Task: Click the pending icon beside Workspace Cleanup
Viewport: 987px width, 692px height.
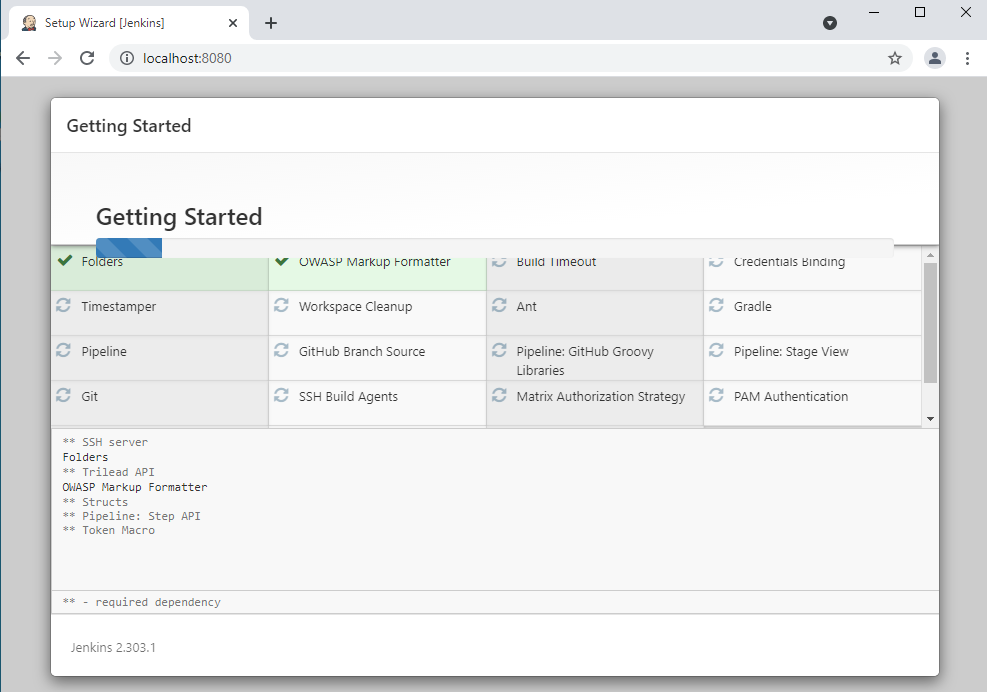Action: point(281,305)
